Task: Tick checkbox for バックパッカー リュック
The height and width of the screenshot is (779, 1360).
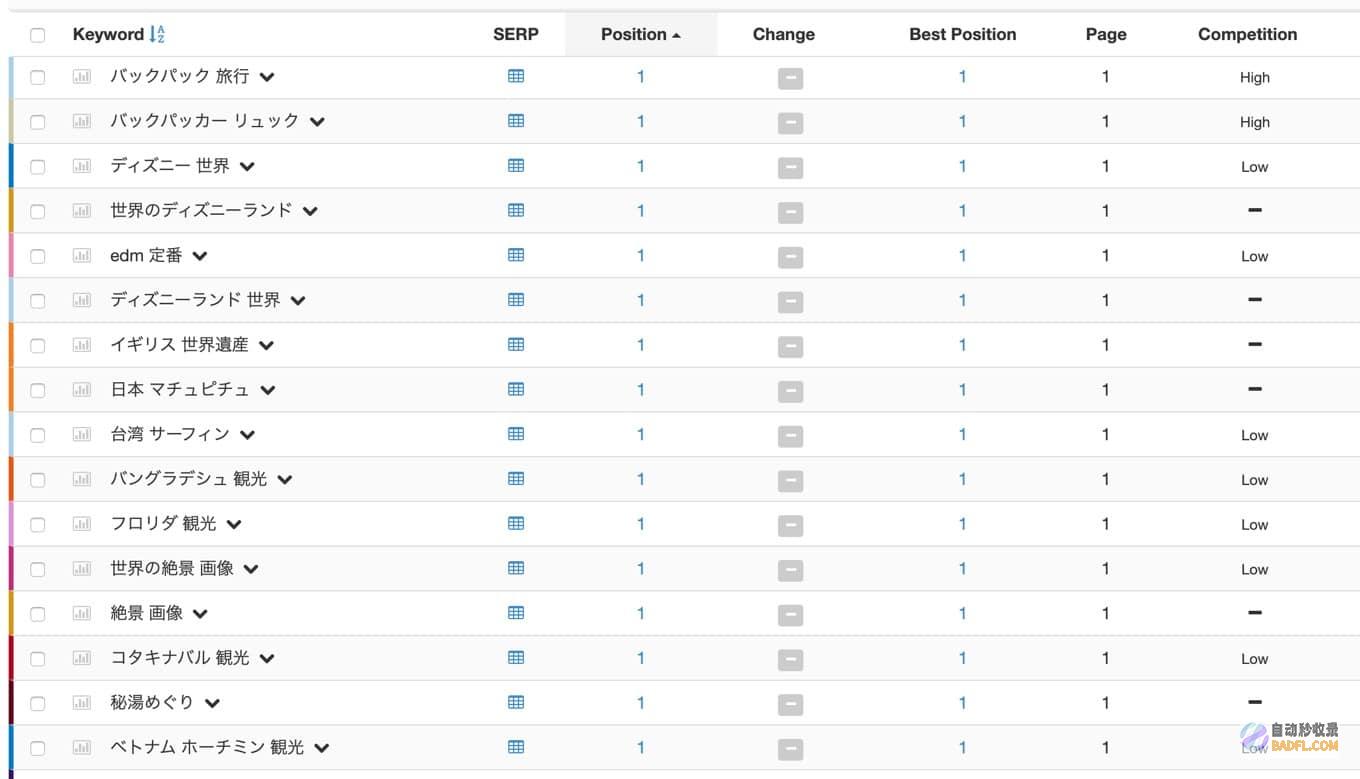Action: click(x=38, y=122)
